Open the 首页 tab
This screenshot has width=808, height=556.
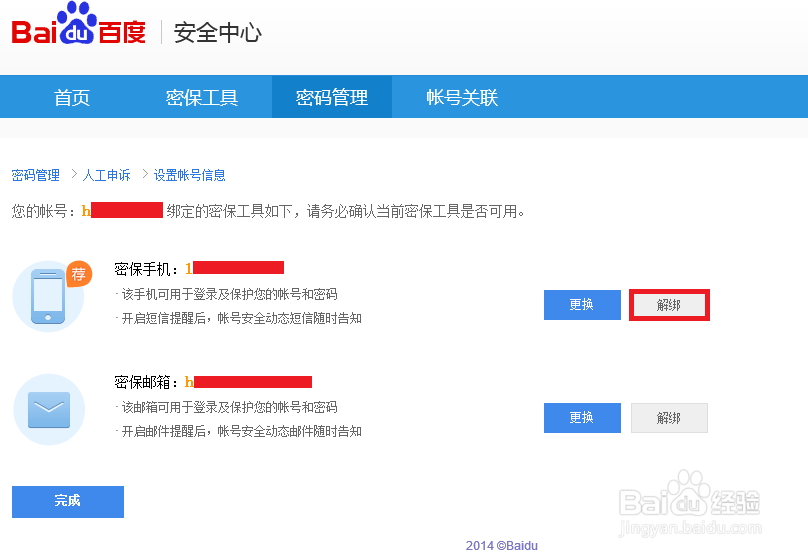(x=72, y=97)
